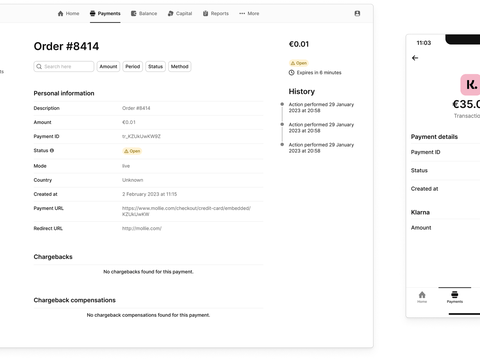Click the third History timeline marker
The width and height of the screenshot is (480, 360).
click(282, 144)
